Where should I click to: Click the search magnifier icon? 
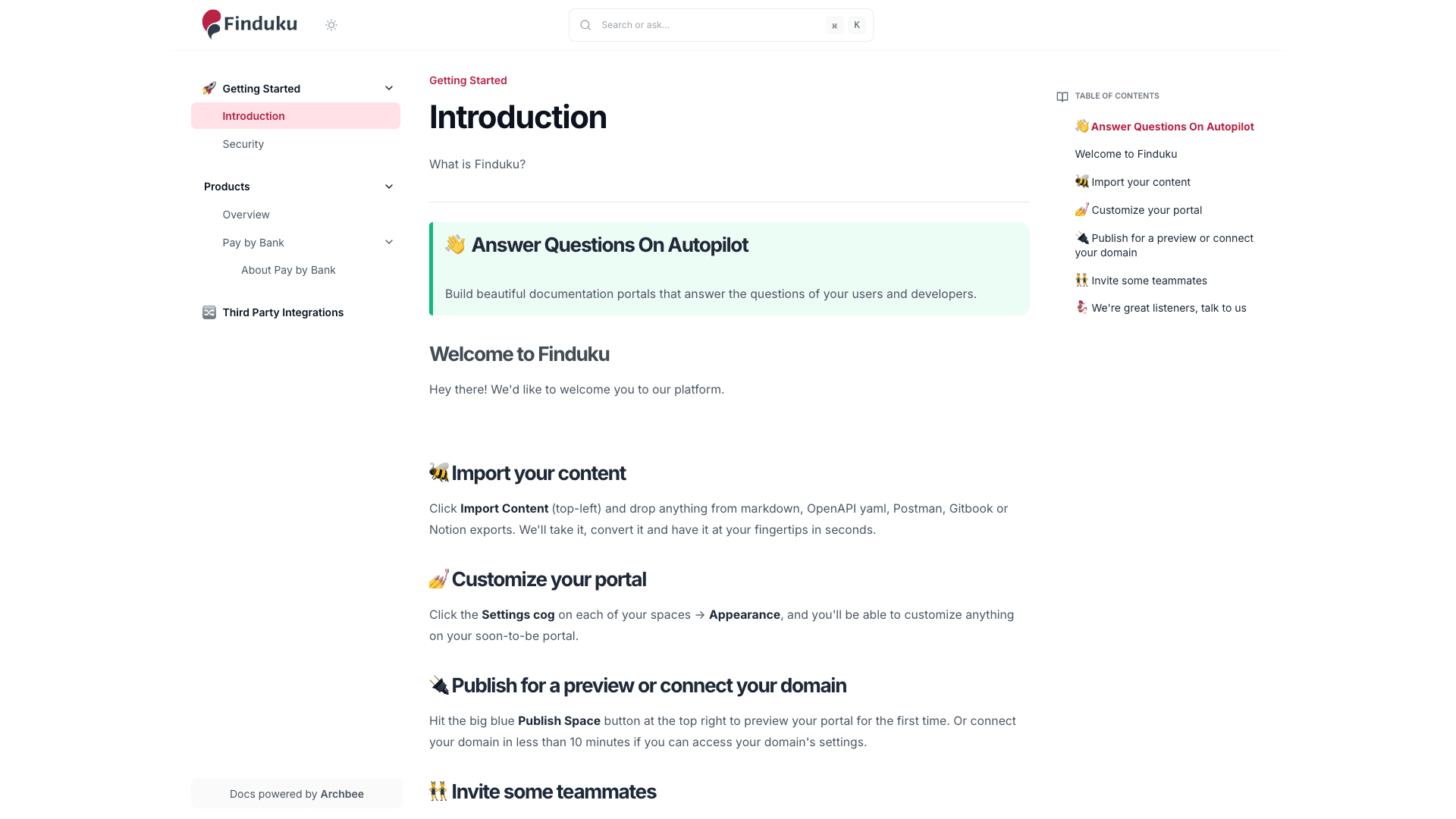pyautogui.click(x=585, y=24)
